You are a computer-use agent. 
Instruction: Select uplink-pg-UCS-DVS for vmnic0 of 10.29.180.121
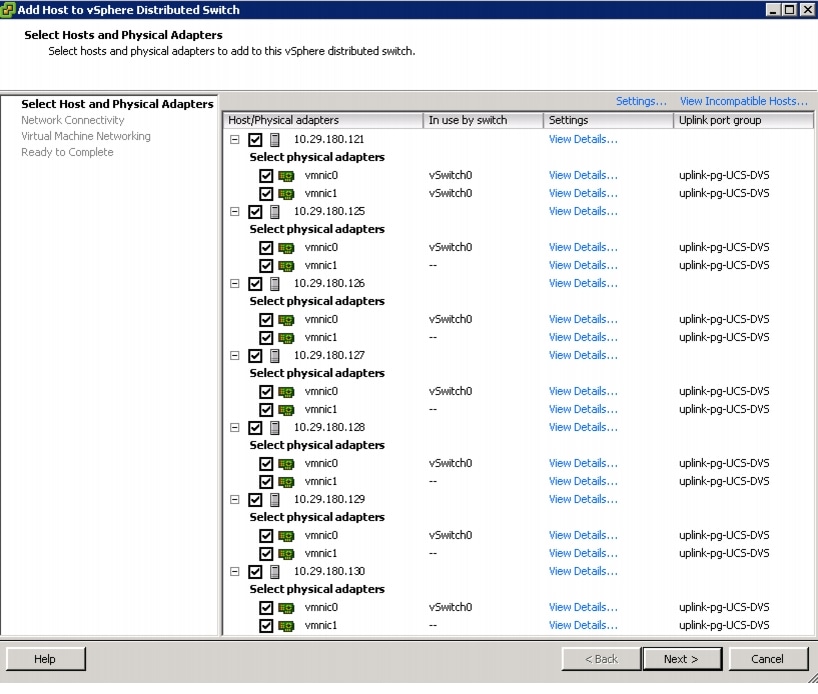tap(724, 175)
